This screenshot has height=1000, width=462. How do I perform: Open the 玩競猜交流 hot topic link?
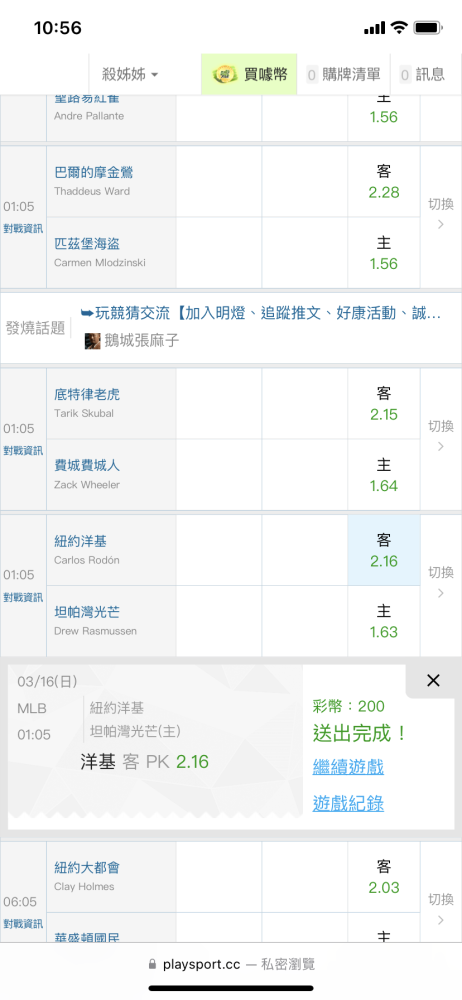click(260, 313)
